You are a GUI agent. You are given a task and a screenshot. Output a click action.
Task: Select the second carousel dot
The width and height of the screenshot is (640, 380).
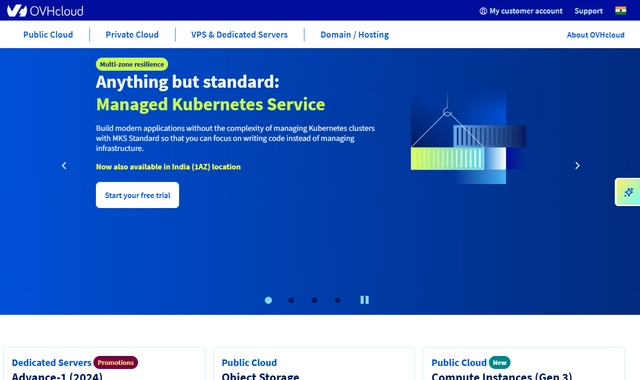coord(291,300)
